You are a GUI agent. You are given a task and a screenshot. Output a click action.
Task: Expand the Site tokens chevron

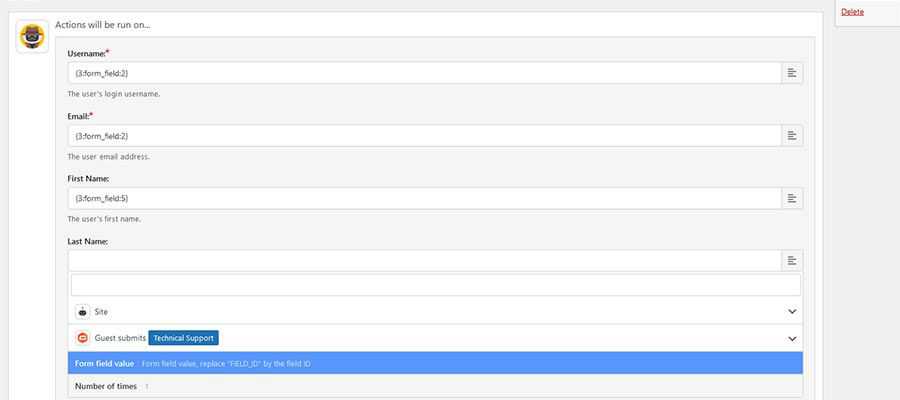pyautogui.click(x=792, y=312)
